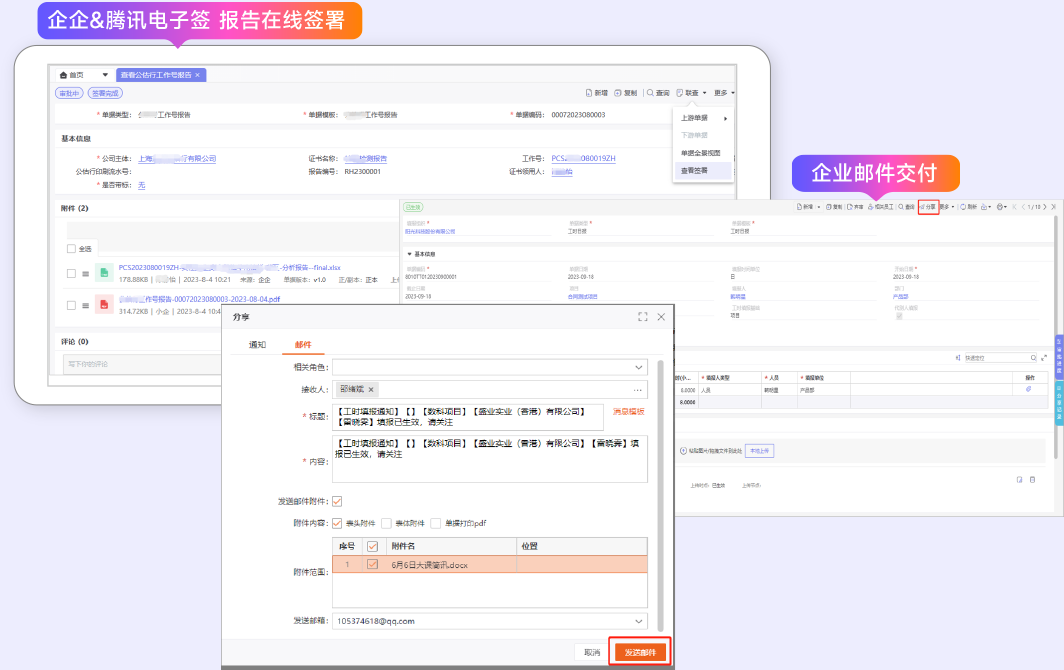This screenshot has width=1064, height=670.
Task: Maximize the 分享 dialog via fullscreen icon
Action: (x=643, y=316)
